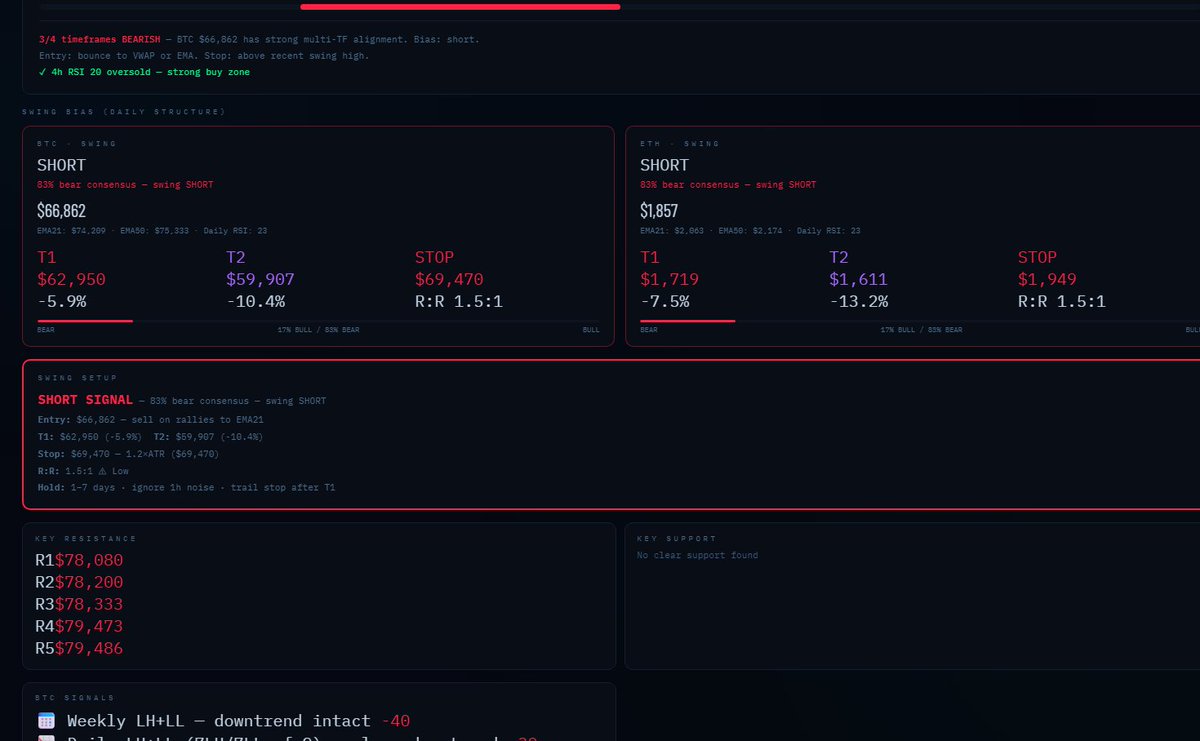Viewport: 1200px width, 741px height.
Task: Click BTC card R:R 1.5:1 value
Action: 459,301
